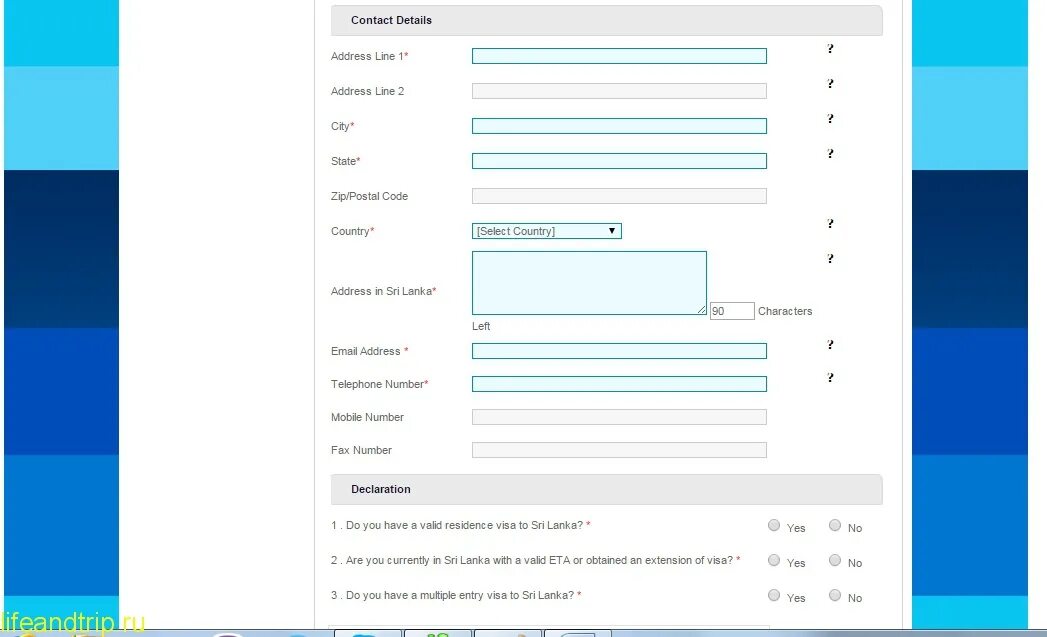Click the help icon beside Country
Image resolution: width=1047 pixels, height=637 pixels.
(x=830, y=224)
